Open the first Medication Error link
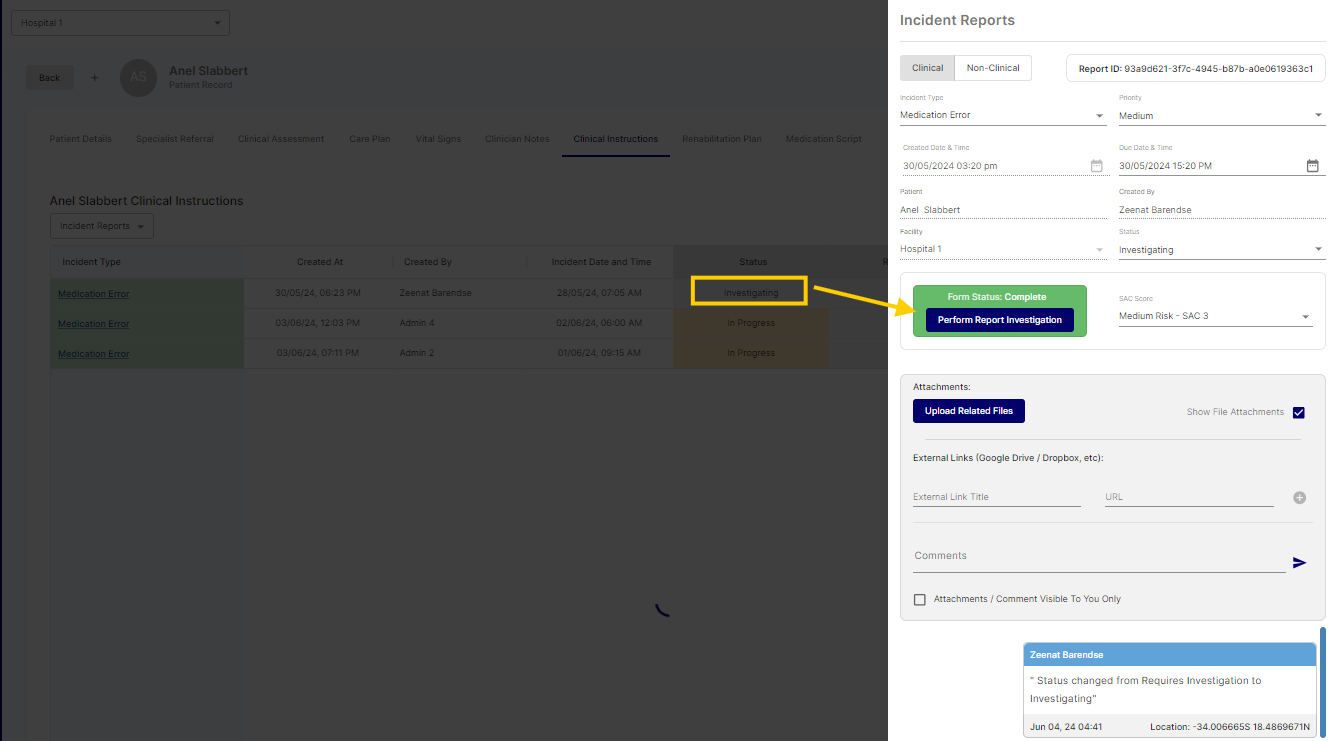The height and width of the screenshot is (741, 1335). 94,294
